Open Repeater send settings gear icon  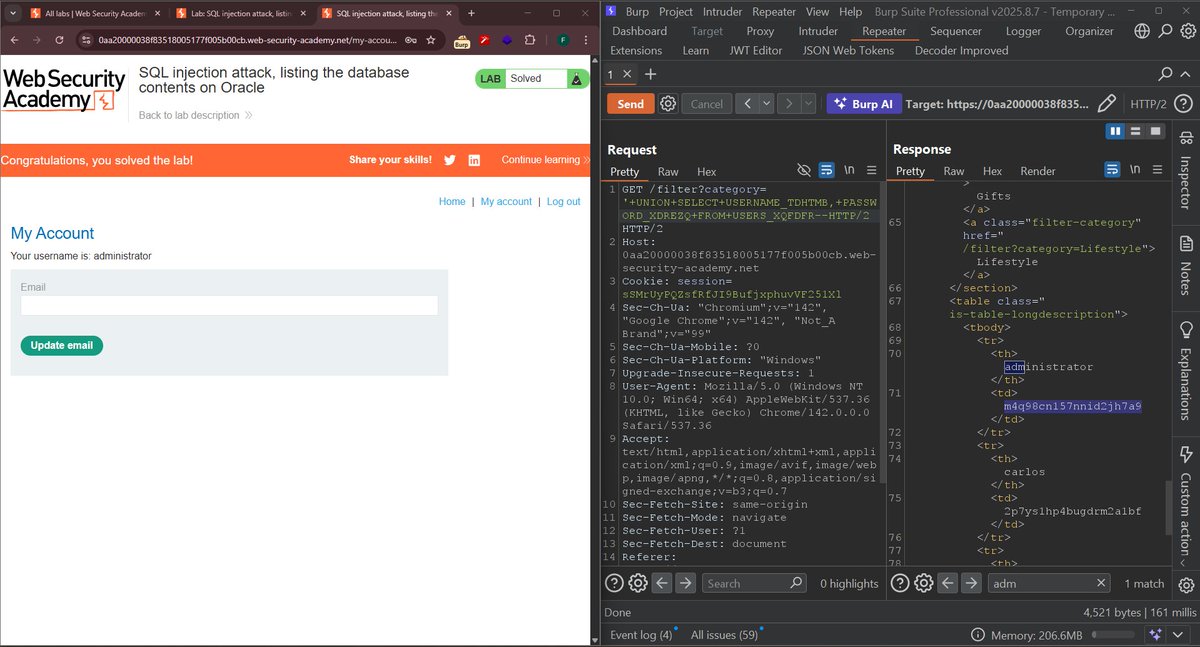tap(668, 103)
